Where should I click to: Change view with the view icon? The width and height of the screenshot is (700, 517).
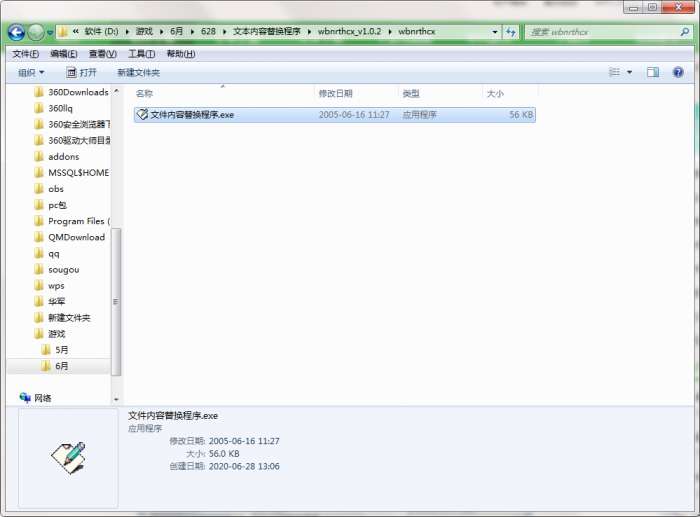point(614,72)
